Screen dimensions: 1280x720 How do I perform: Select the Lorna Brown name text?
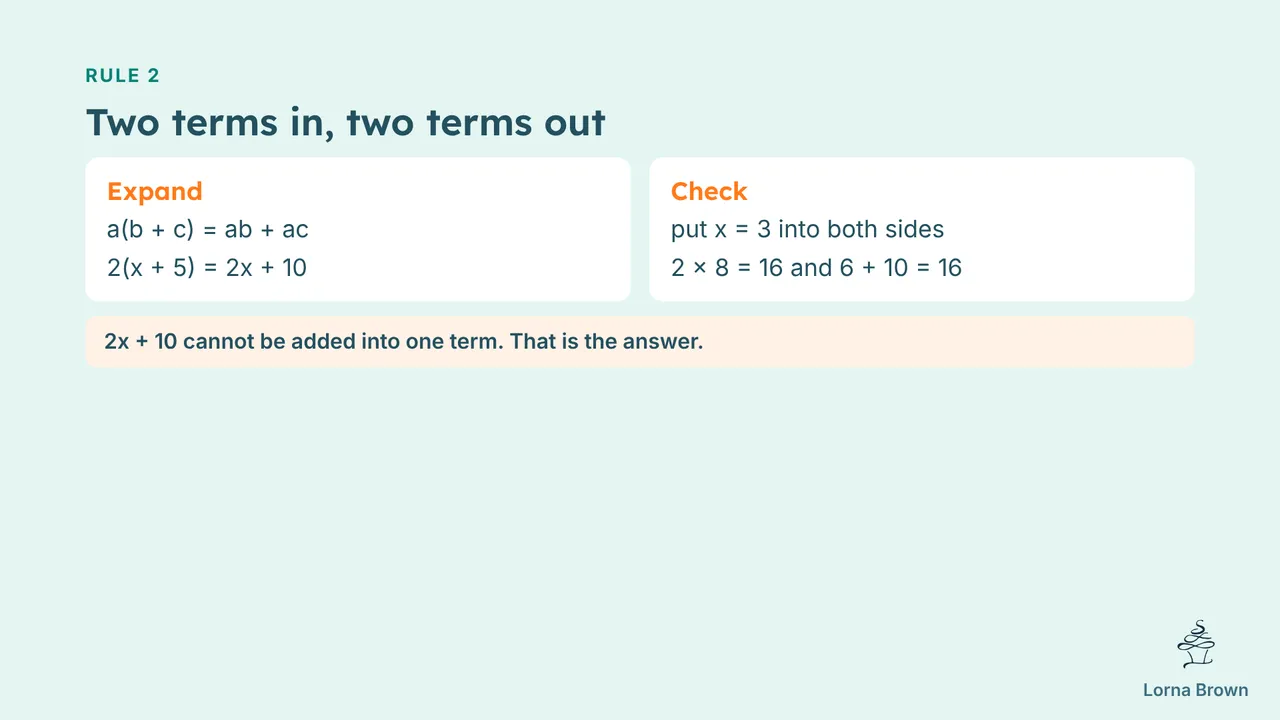tap(1196, 690)
